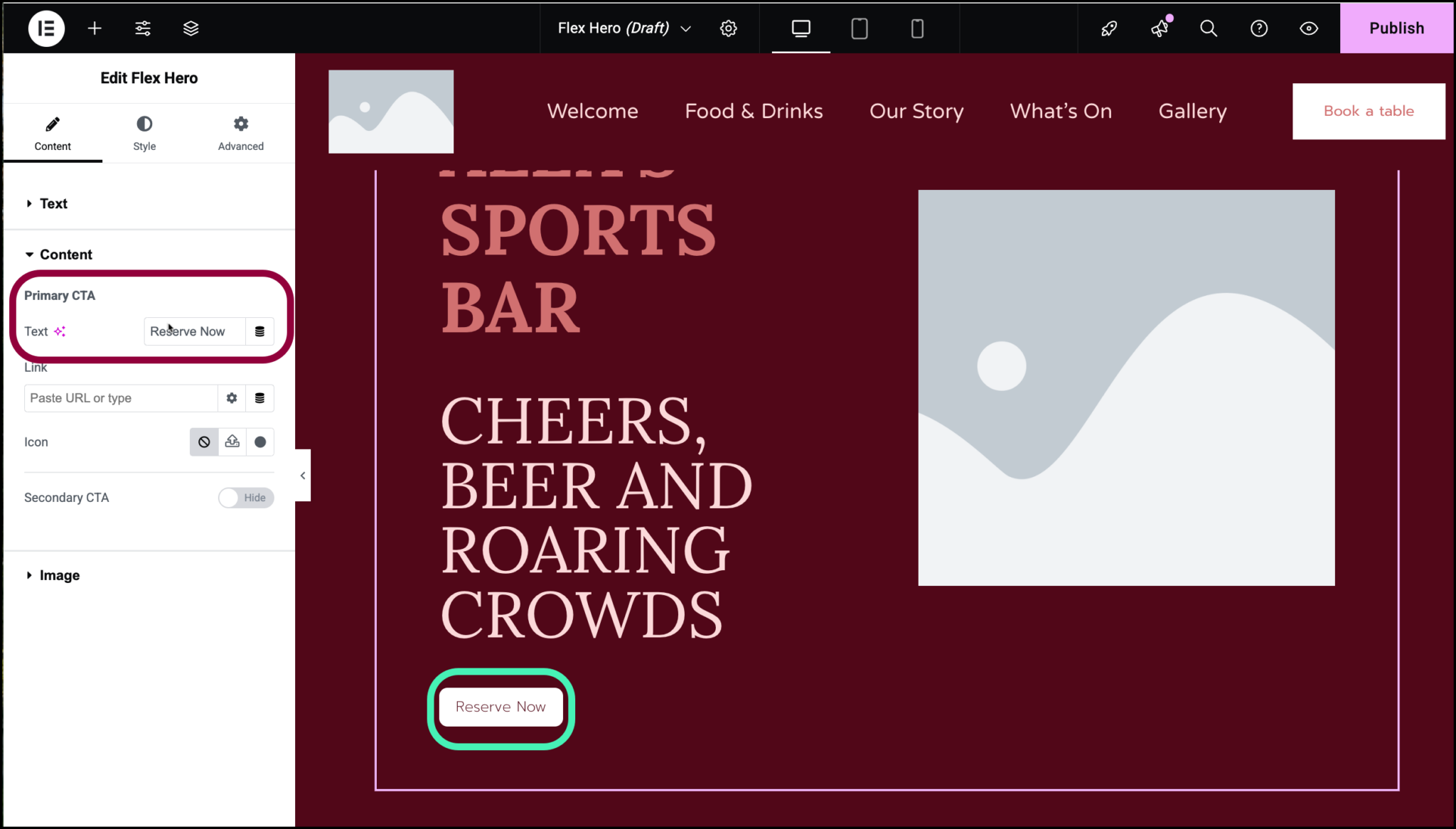Viewport: 1456px width, 829px height.
Task: Switch to mobile responsive view
Action: (916, 28)
